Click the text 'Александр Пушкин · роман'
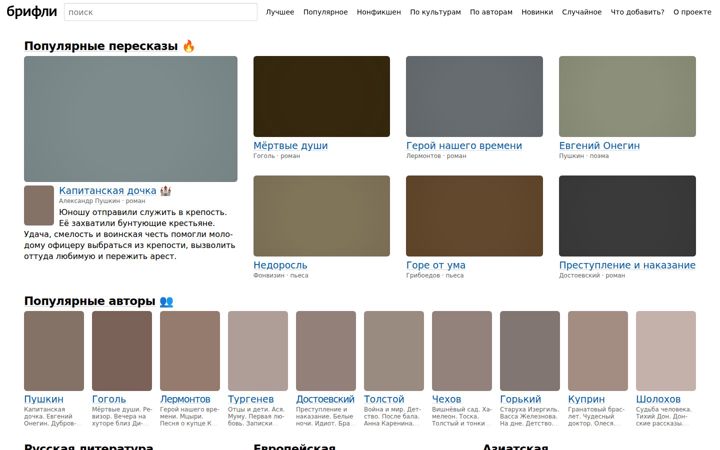This screenshot has height=450, width=720. tap(102, 201)
